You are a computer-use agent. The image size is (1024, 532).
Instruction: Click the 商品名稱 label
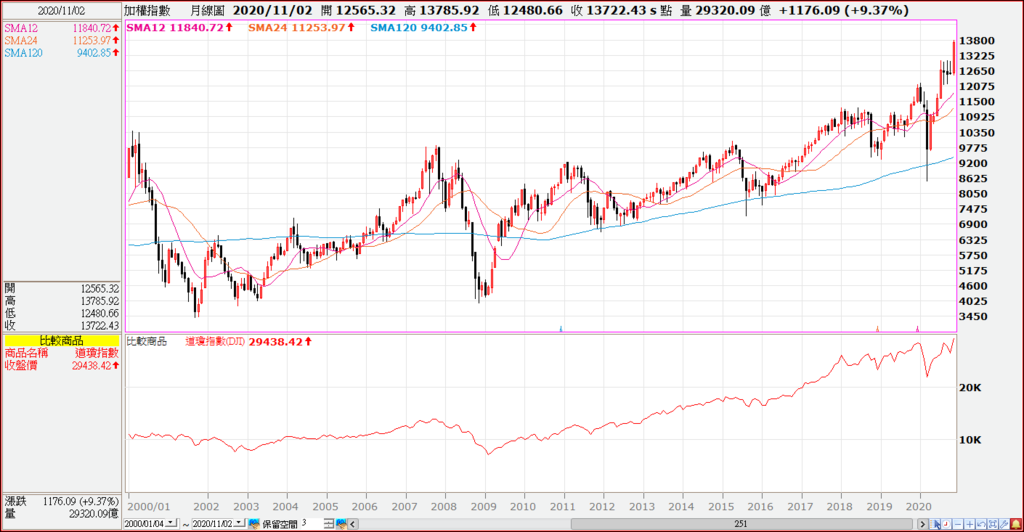[26, 352]
